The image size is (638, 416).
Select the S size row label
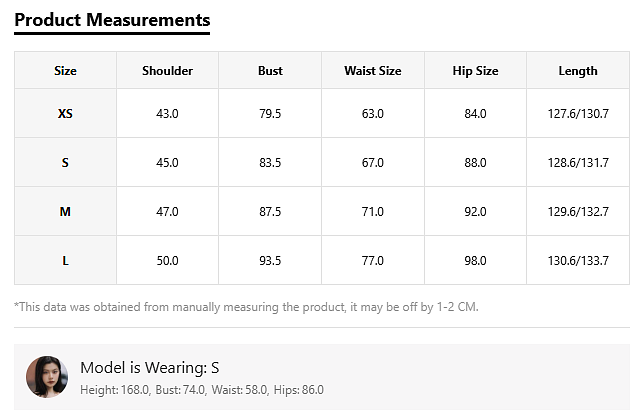[x=65, y=163]
